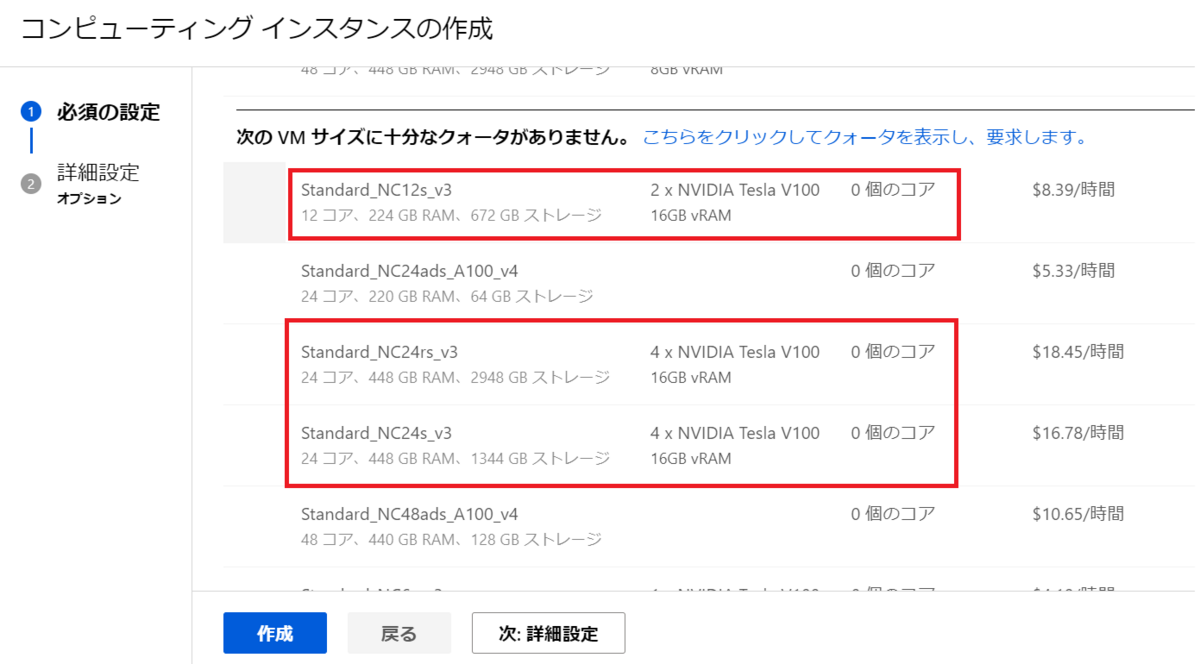Viewport: 1200px width, 664px height.
Task: Click the $8.39/時間 price
Action: (1073, 189)
